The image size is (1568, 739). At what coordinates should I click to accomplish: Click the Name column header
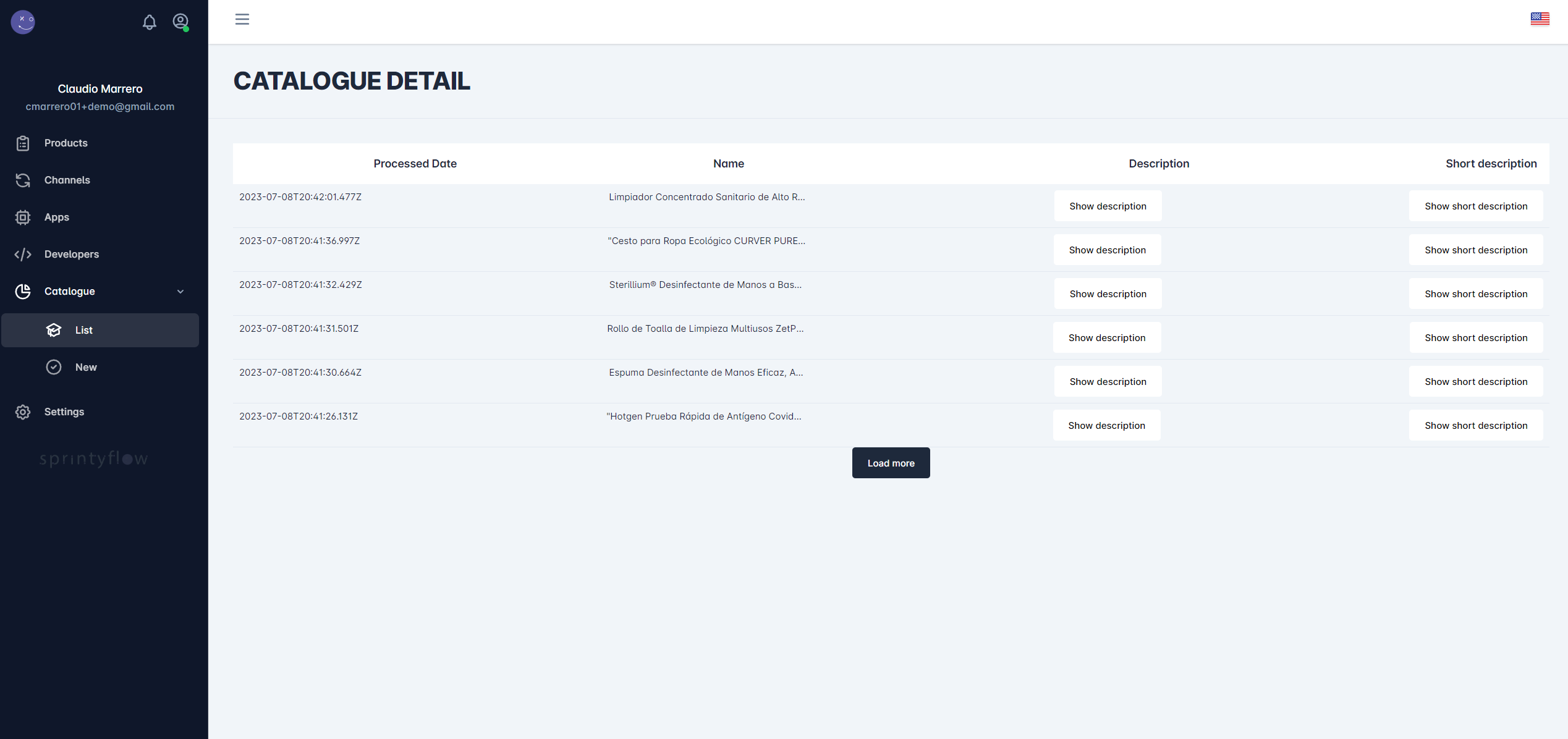(728, 164)
